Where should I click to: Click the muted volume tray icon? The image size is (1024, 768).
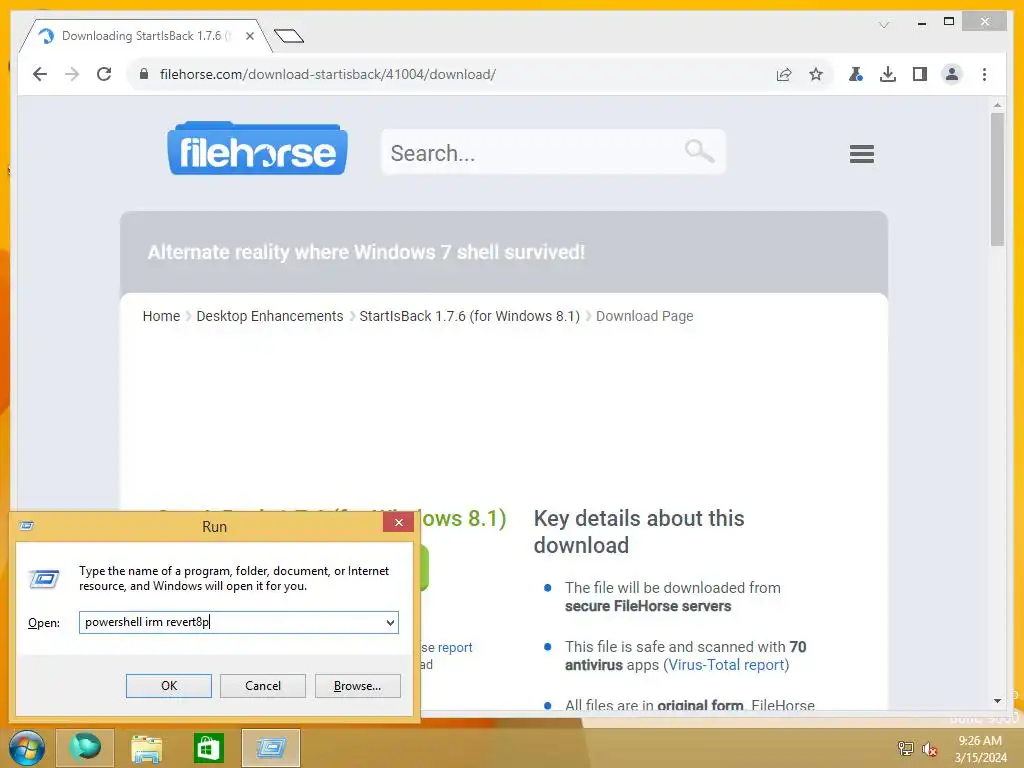929,749
